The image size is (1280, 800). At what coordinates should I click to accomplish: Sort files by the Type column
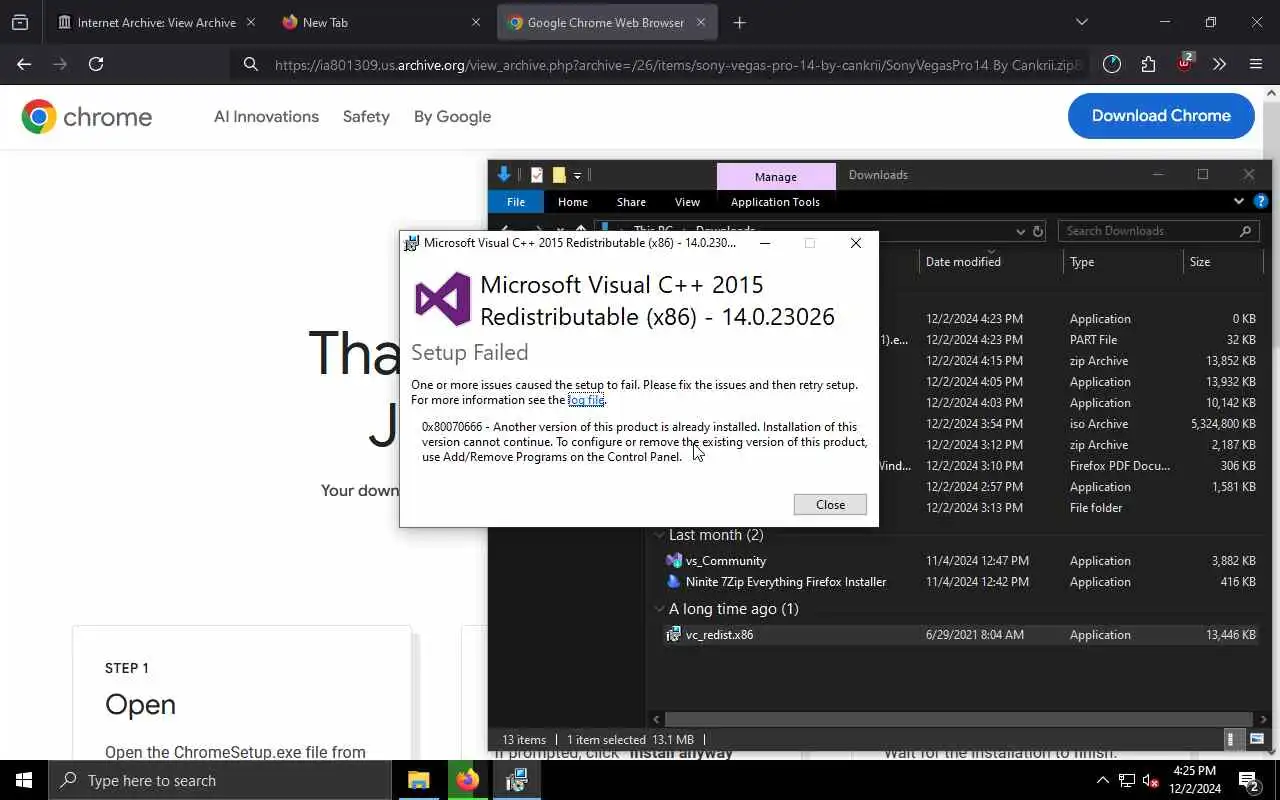click(1123, 262)
